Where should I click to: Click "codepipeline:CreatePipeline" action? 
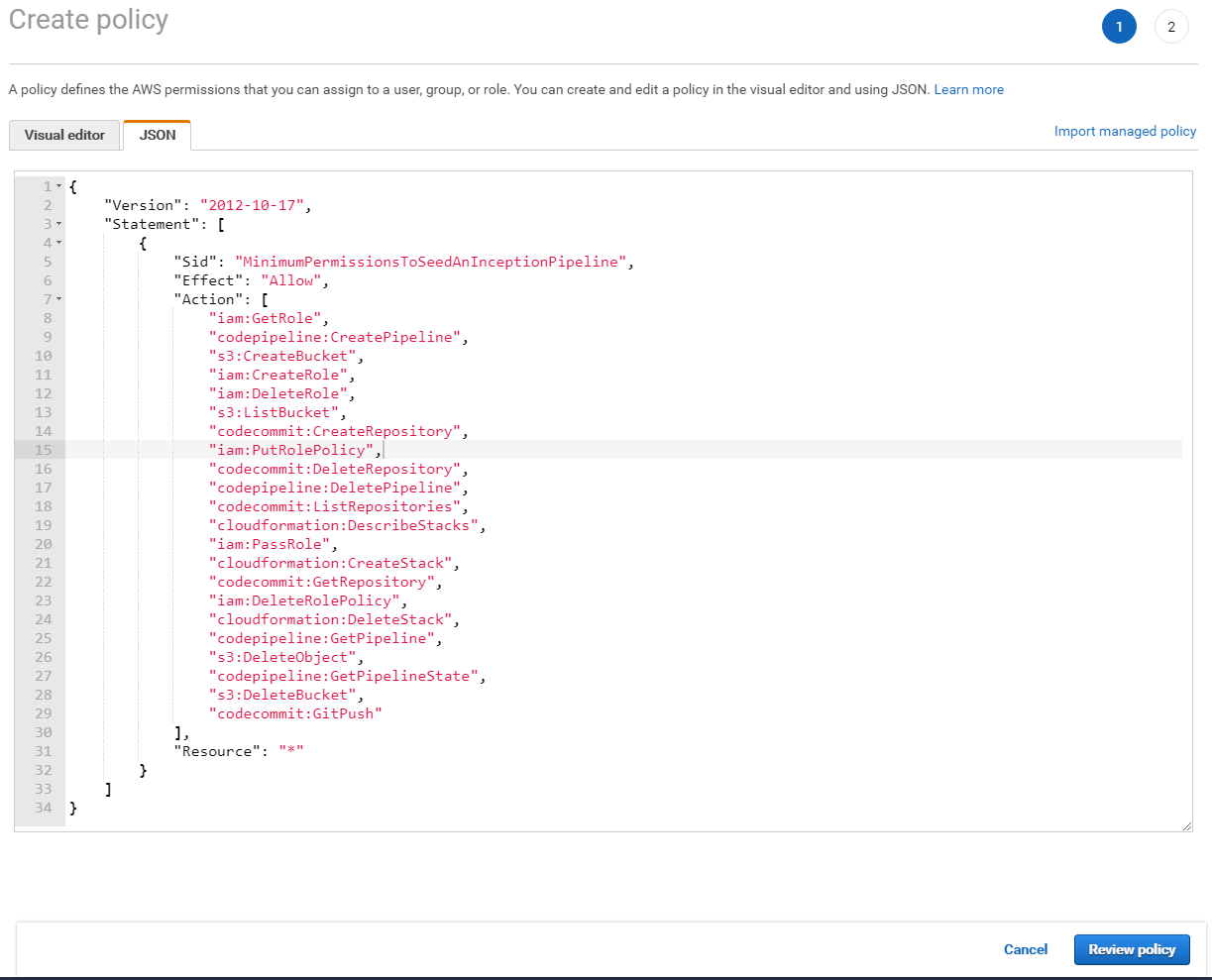pos(334,337)
